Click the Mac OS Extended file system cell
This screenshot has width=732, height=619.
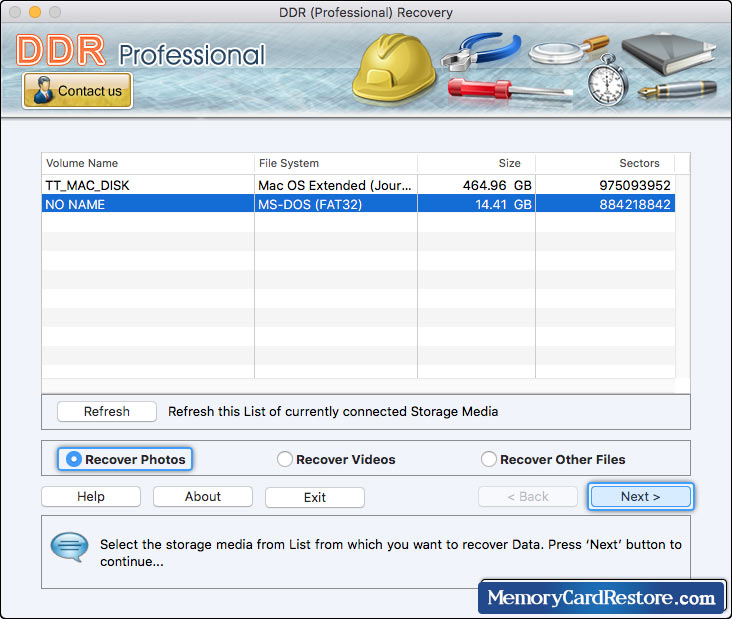pos(336,185)
